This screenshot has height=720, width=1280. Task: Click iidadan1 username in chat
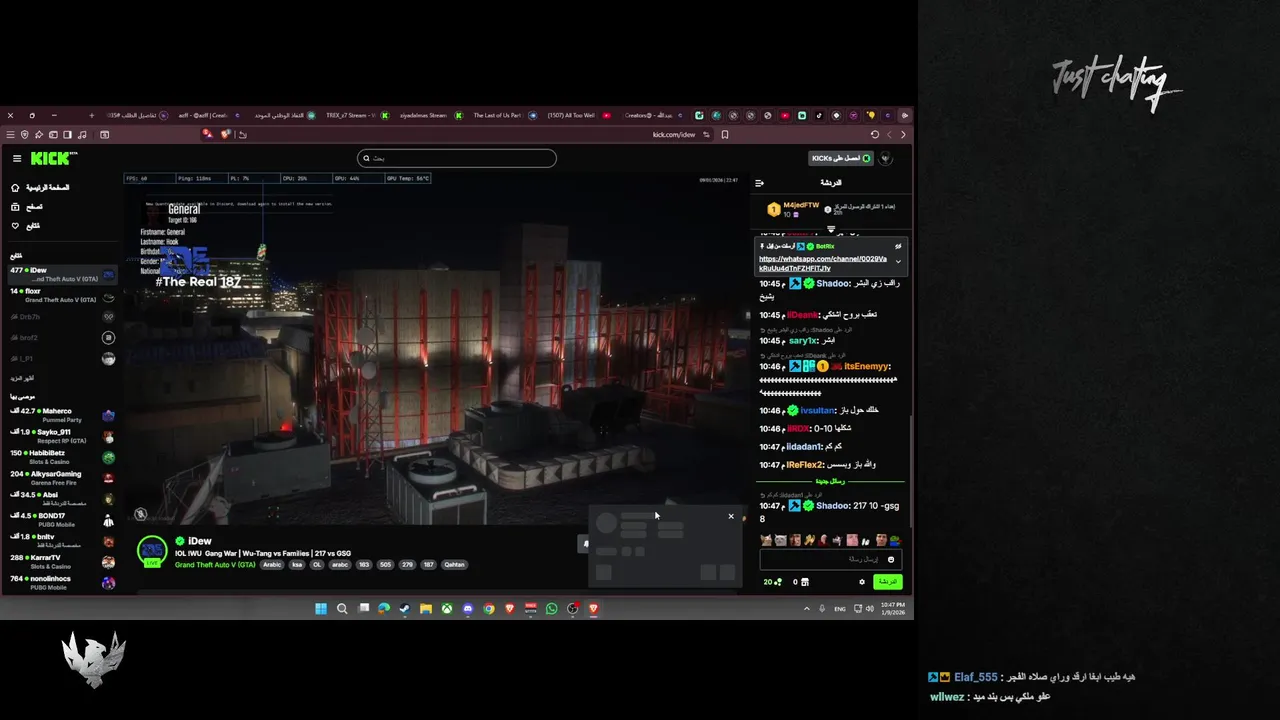[804, 447]
